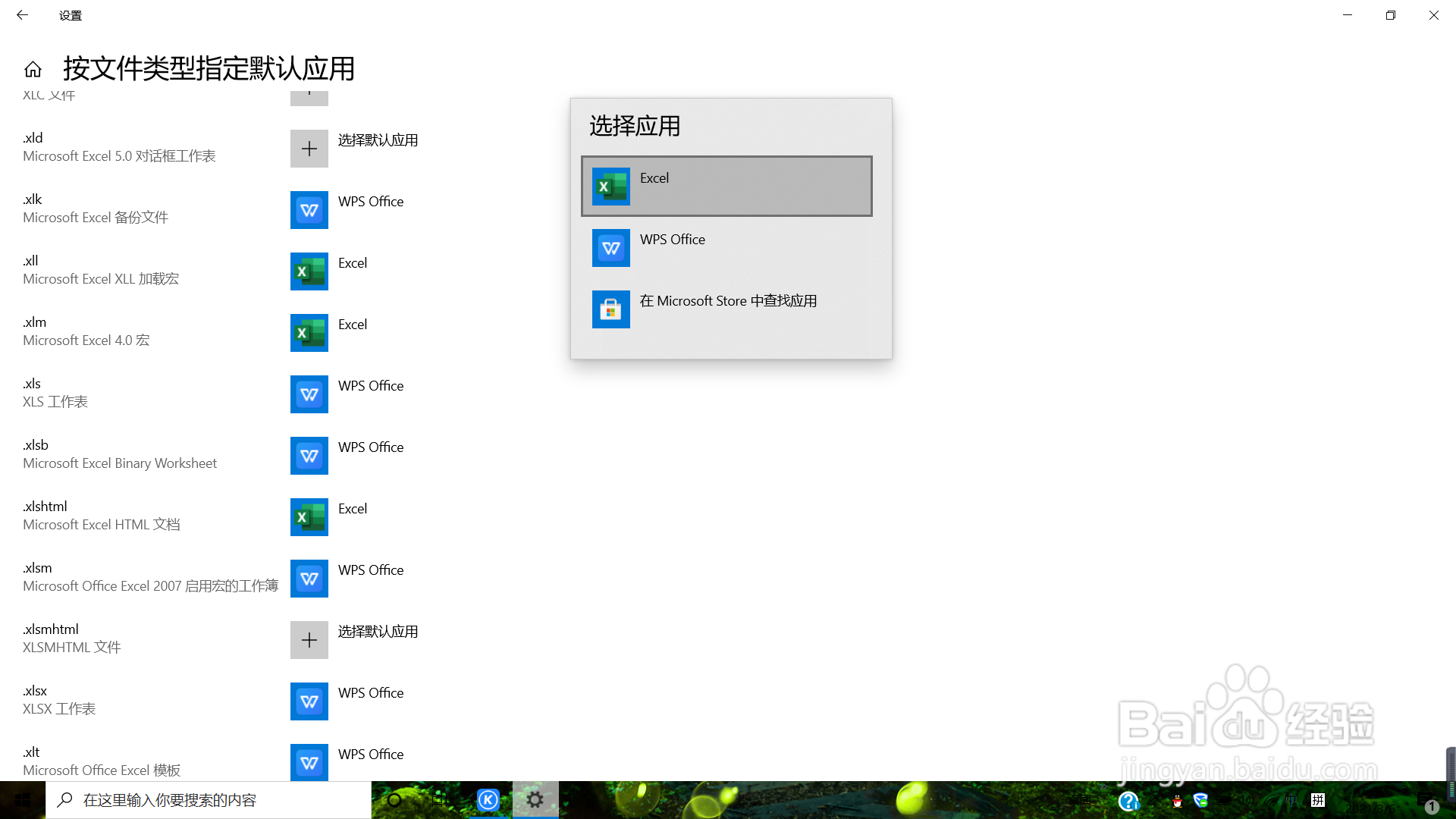Click the plus icon for the .xld file type
1456x819 pixels.
[x=309, y=149]
